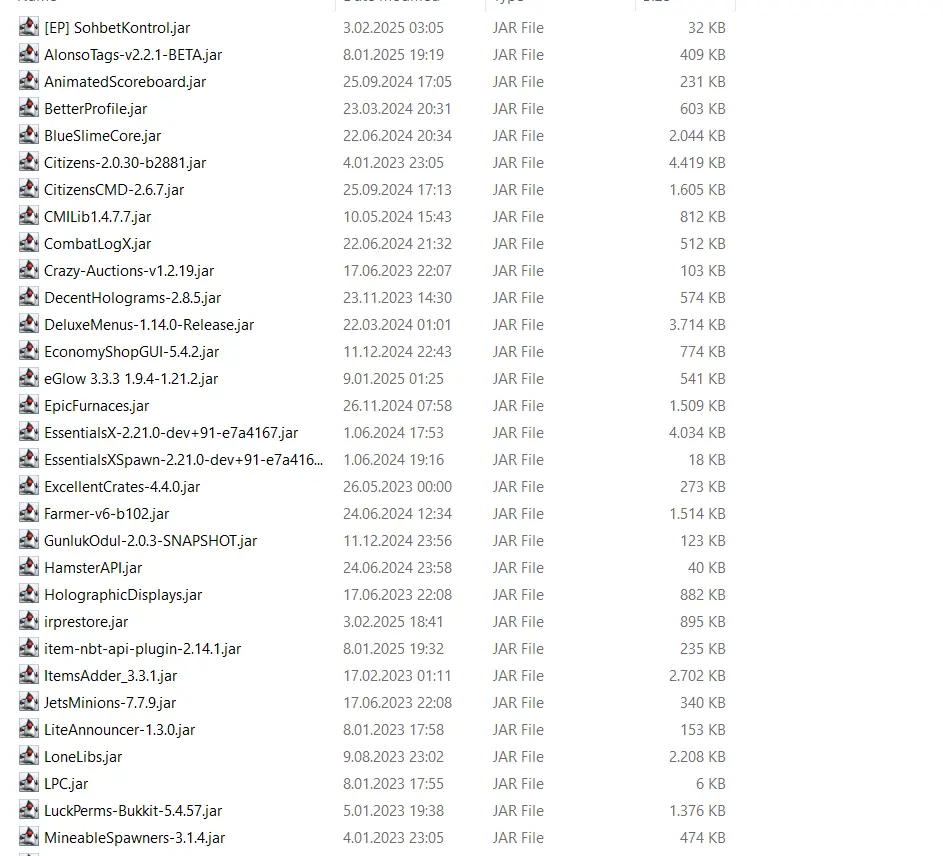The height and width of the screenshot is (856, 943).
Task: Click the Farmer-v6-b102.jar file icon
Action: [x=29, y=514]
